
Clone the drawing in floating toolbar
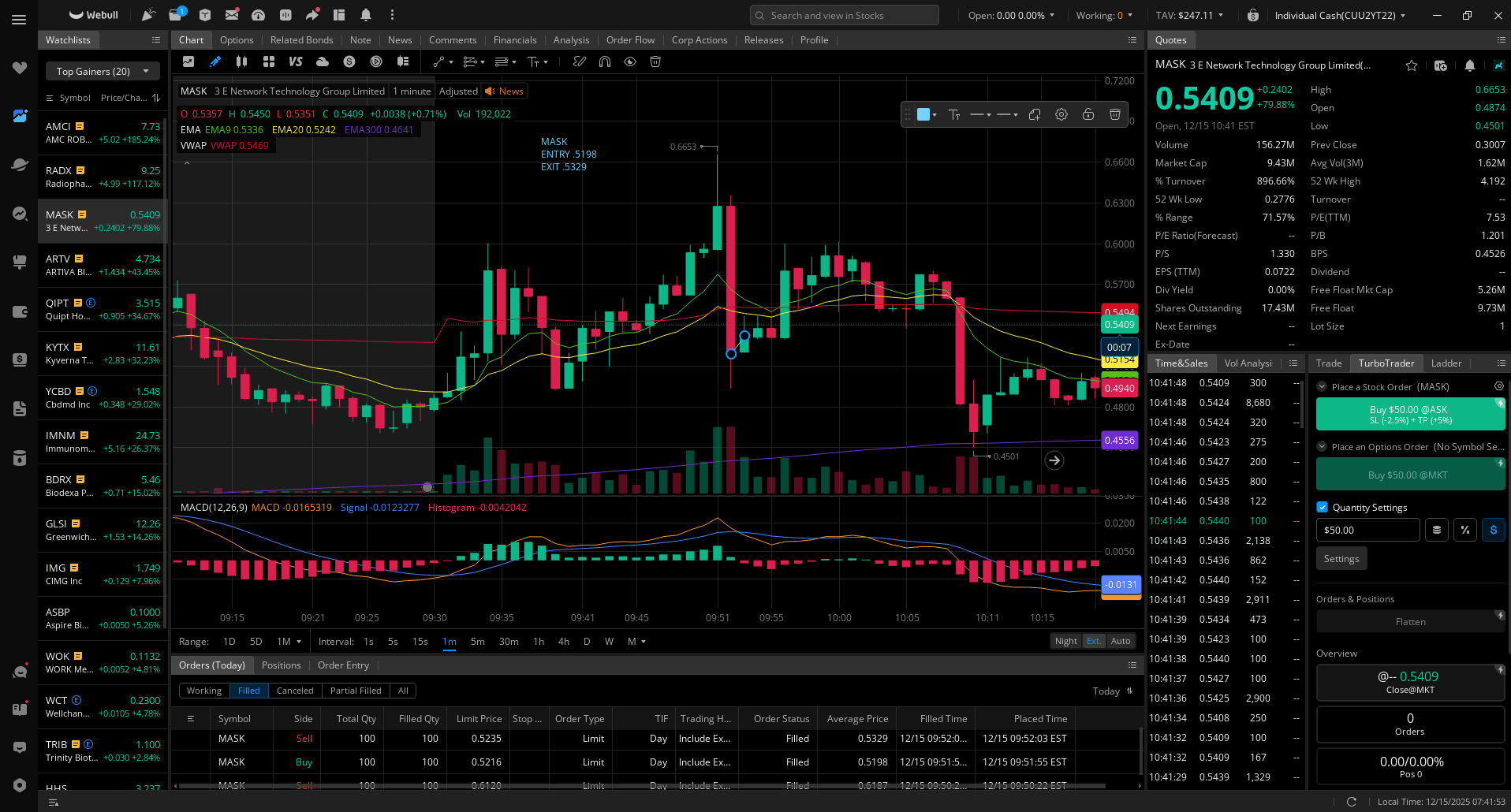pos(1035,114)
